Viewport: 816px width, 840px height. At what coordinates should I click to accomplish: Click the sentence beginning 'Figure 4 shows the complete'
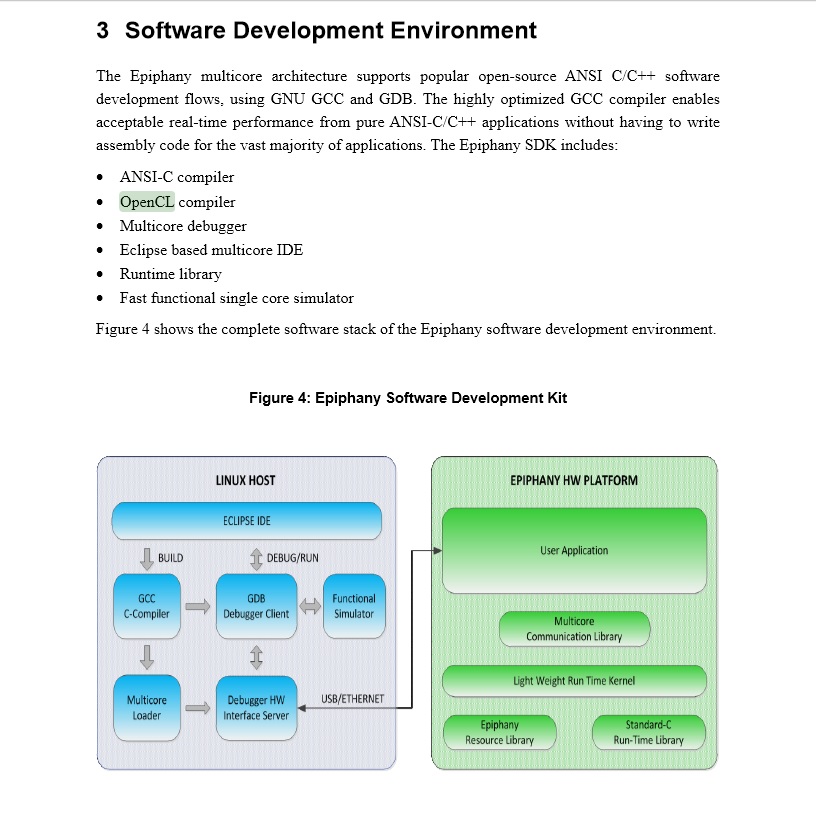pos(406,329)
